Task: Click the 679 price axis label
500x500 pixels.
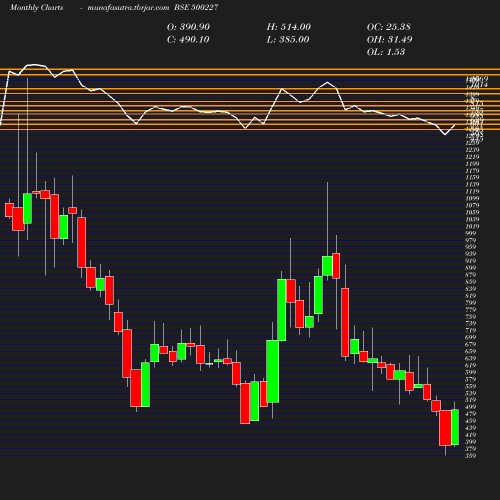Action: pyautogui.click(x=471, y=344)
